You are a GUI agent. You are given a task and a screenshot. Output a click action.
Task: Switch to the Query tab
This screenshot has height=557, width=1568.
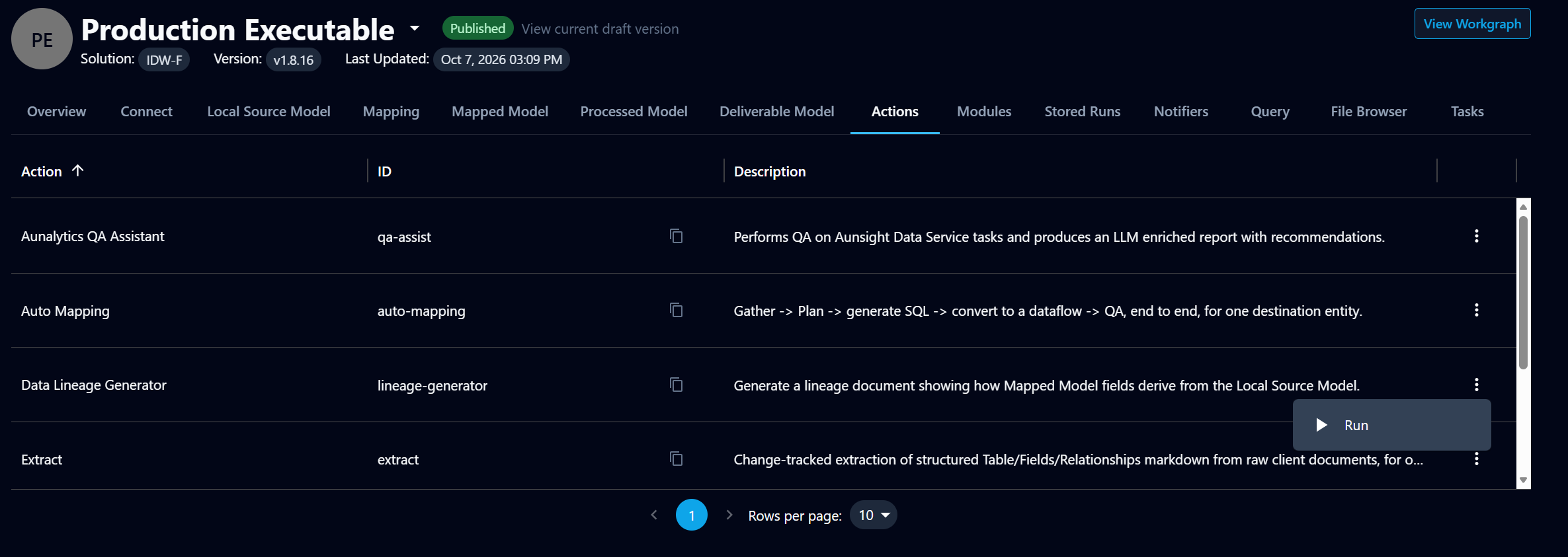(x=1270, y=112)
